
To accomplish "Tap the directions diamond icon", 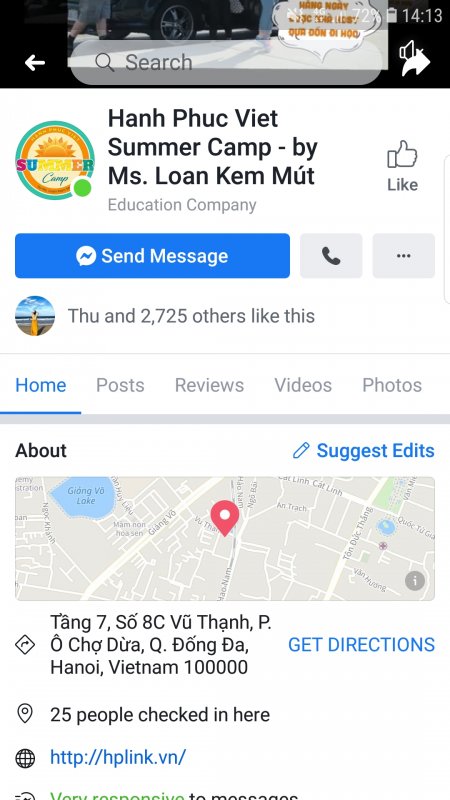I will coord(25,645).
